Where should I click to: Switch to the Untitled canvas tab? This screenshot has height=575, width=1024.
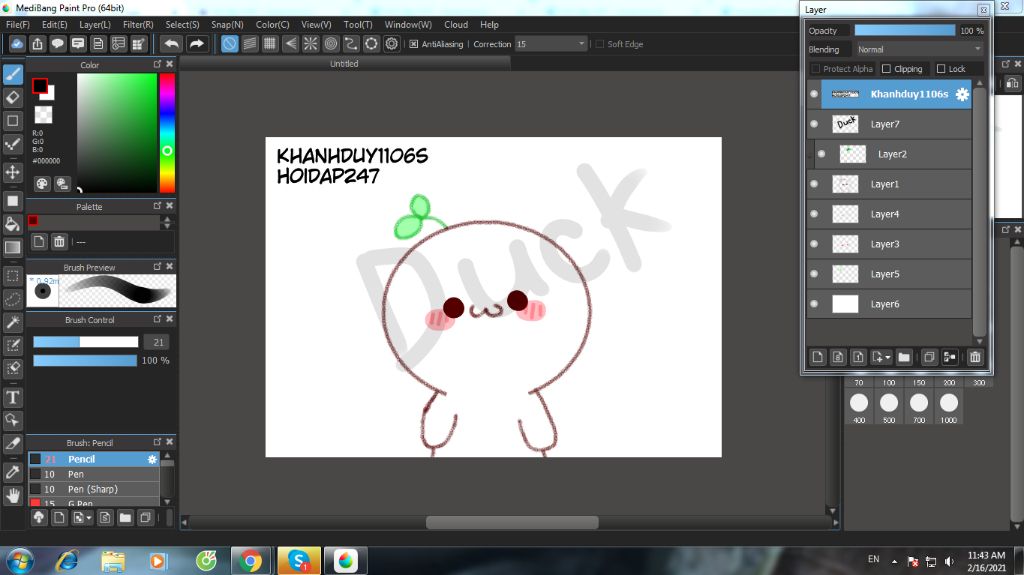coord(344,63)
